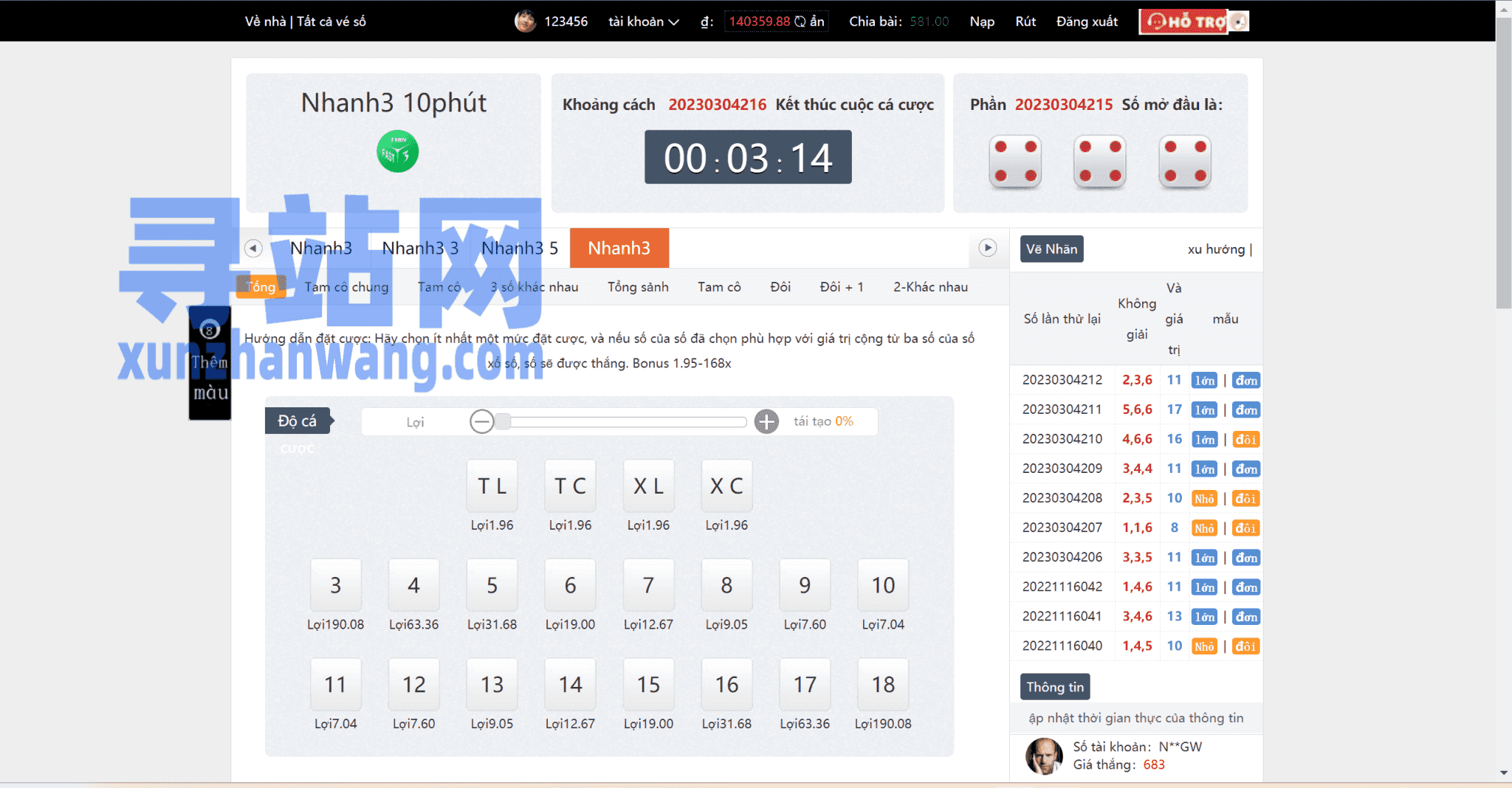Image resolution: width=1512 pixels, height=788 pixels.
Task: Expand the tài khoản dropdown
Action: 643,21
